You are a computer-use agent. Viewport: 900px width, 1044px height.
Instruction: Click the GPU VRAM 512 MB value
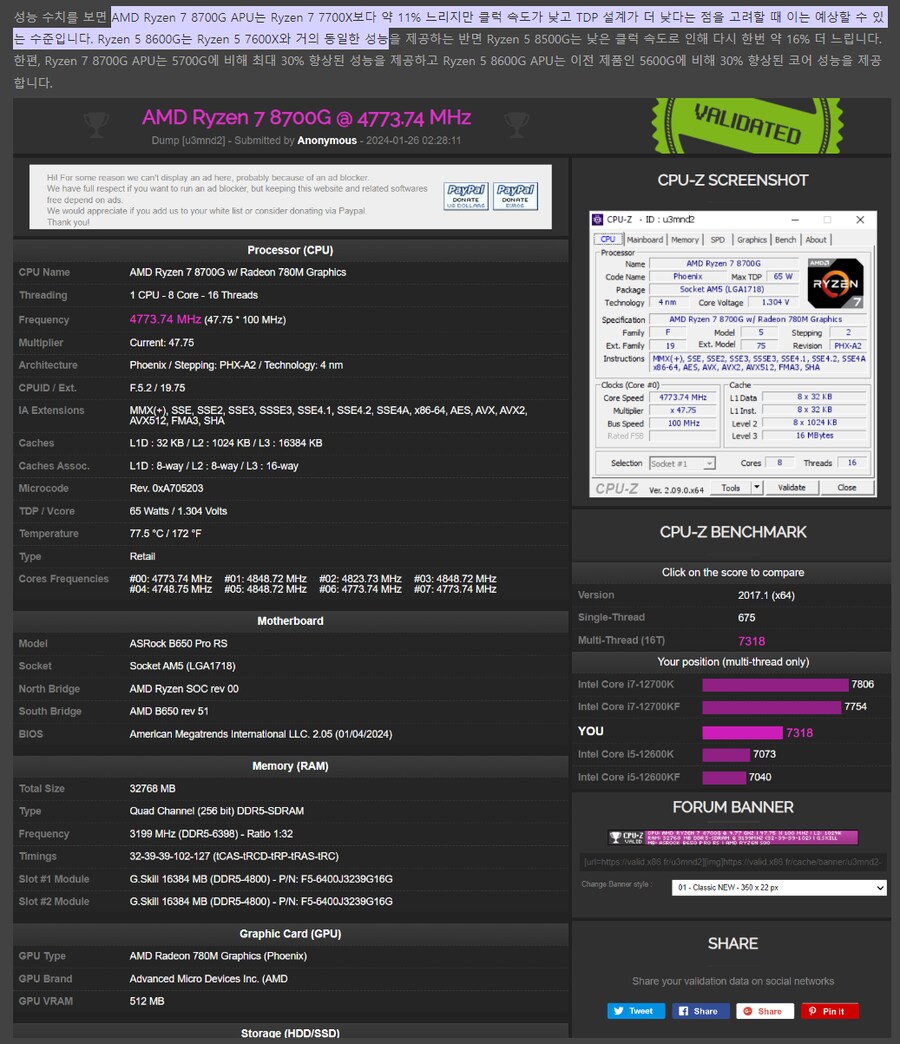[x=147, y=1001]
